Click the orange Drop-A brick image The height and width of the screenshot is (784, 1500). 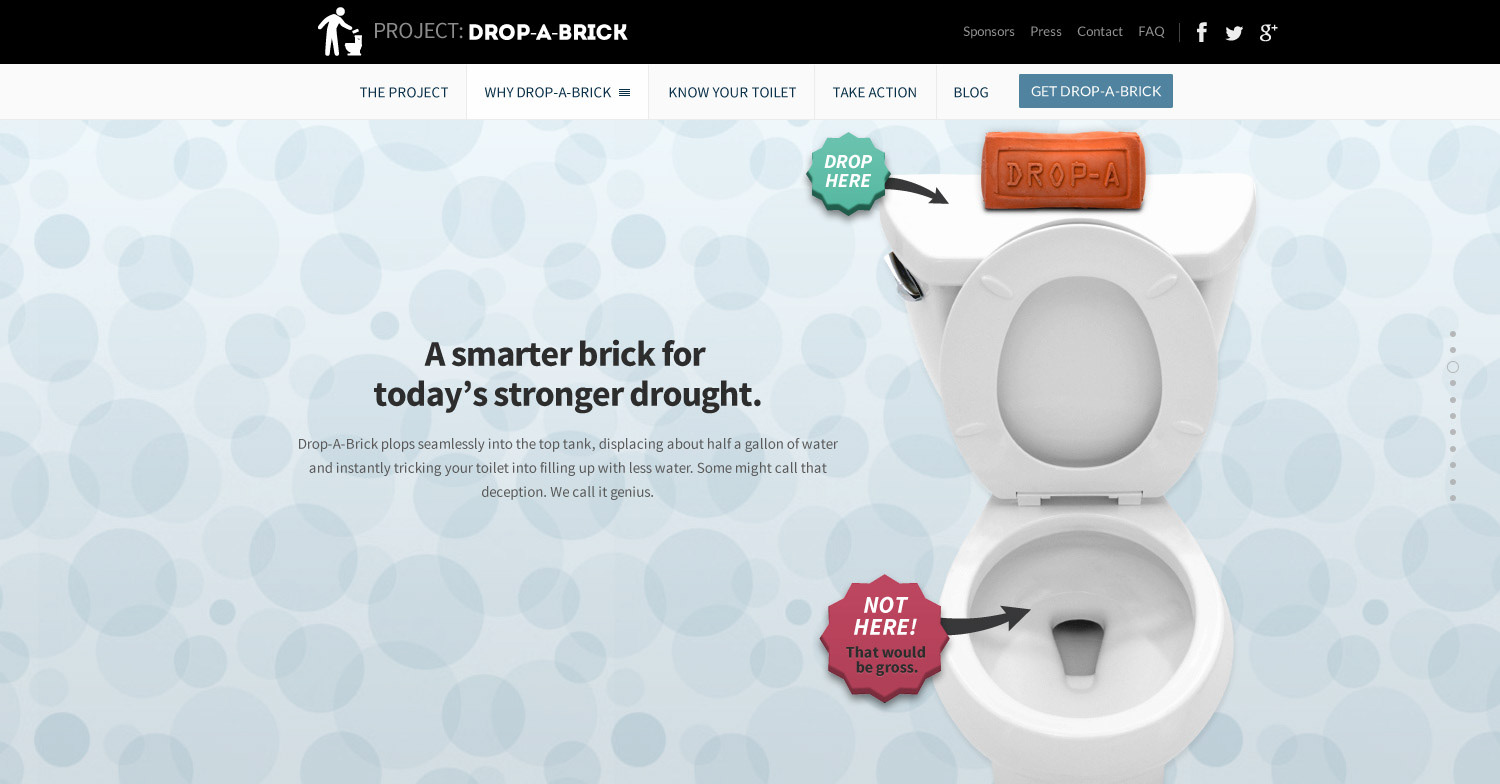(x=1062, y=171)
